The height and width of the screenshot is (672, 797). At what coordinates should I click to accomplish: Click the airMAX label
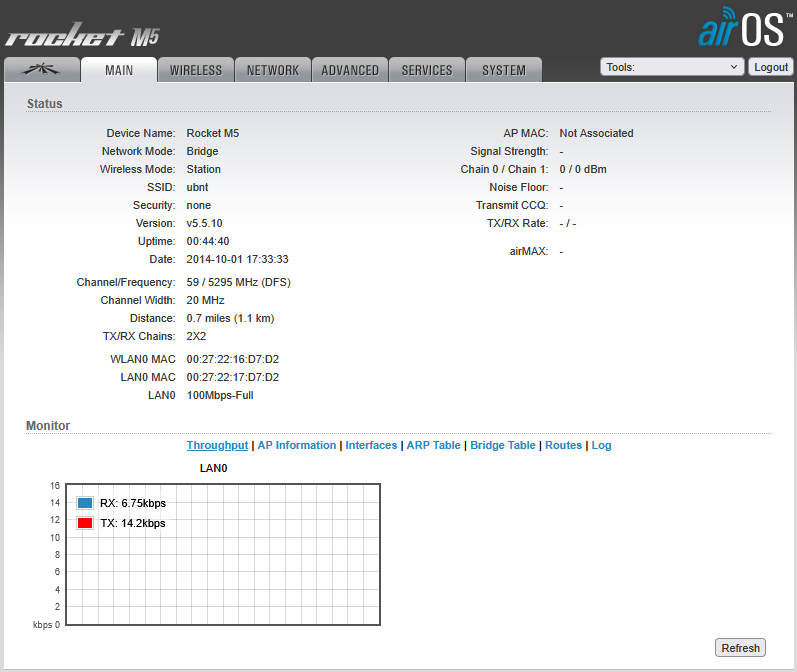tap(529, 251)
